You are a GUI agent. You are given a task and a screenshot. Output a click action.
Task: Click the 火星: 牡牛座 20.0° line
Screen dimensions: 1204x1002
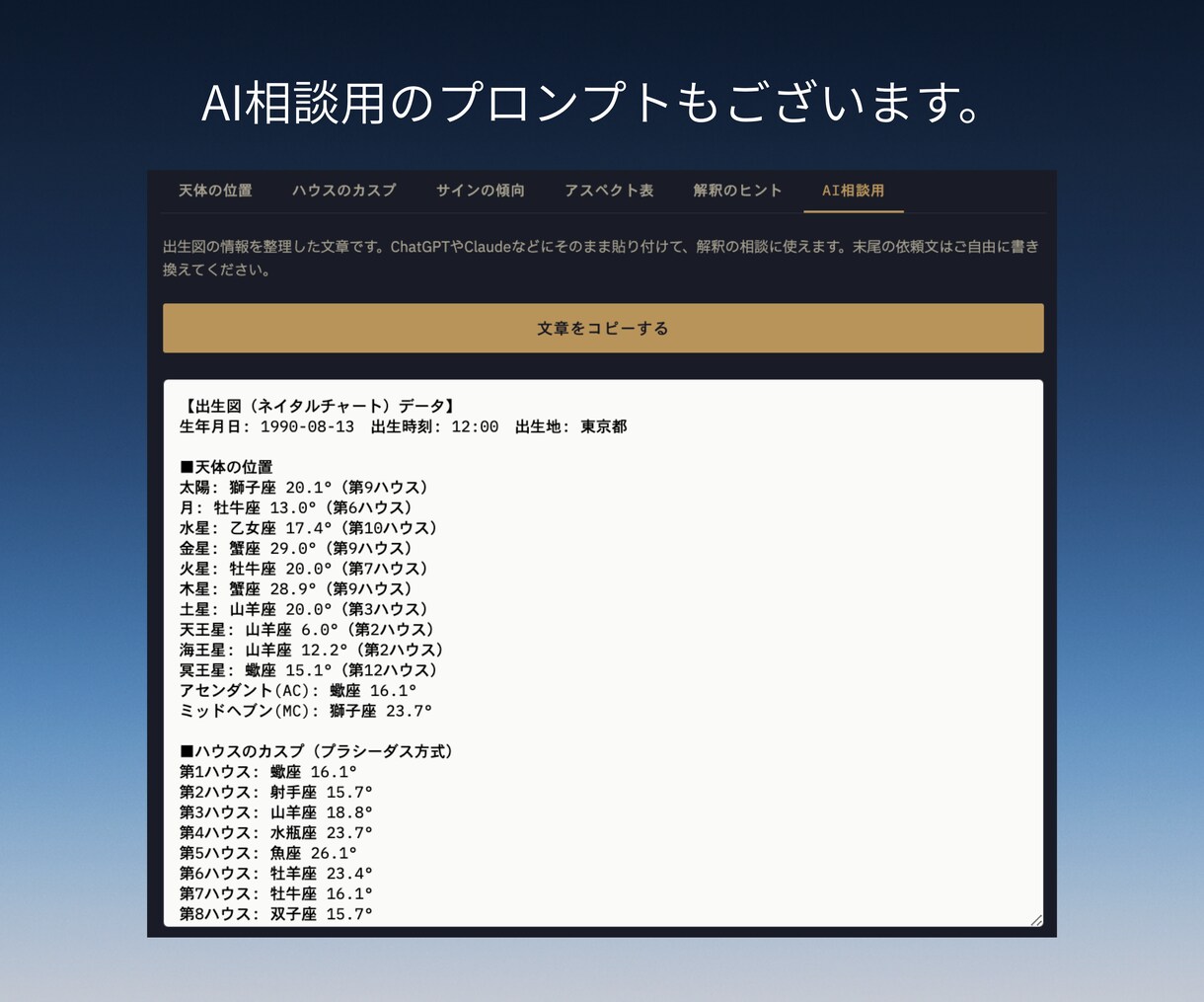click(305, 569)
